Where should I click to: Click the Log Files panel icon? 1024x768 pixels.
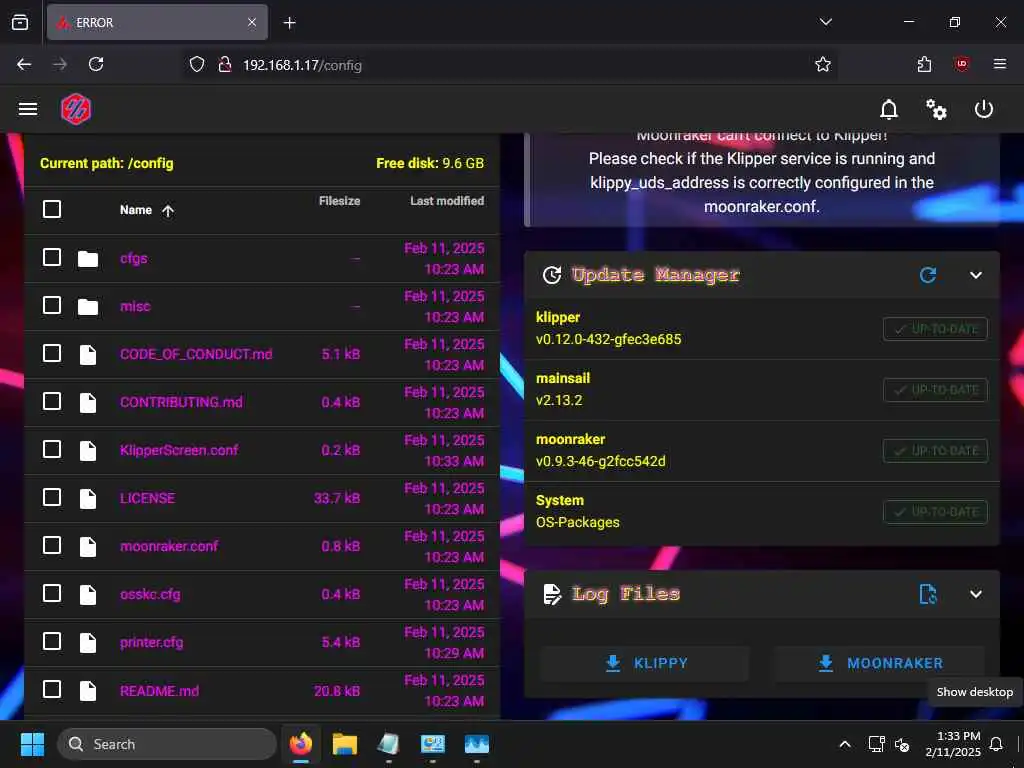pos(552,594)
